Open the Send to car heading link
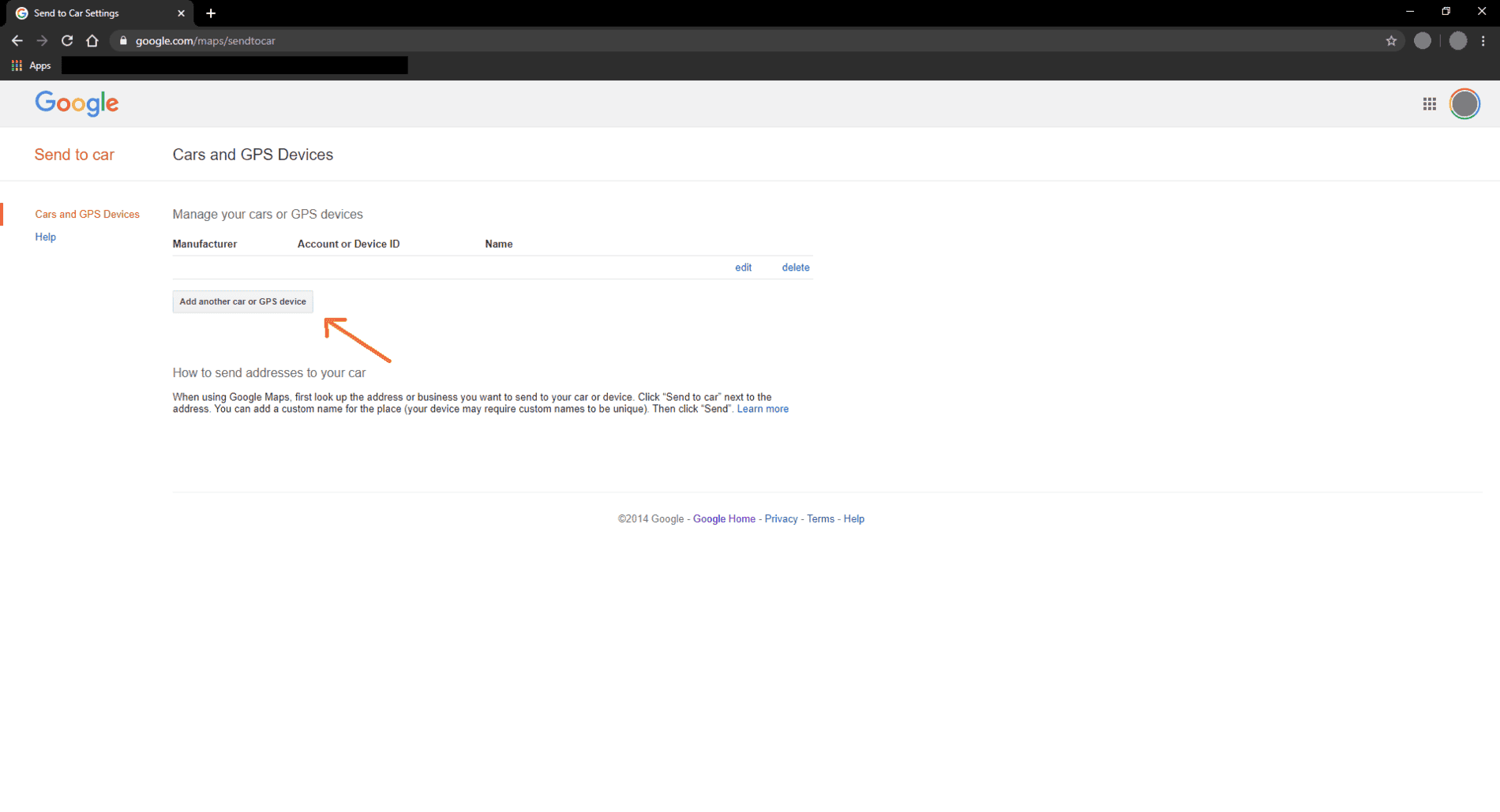 point(74,155)
